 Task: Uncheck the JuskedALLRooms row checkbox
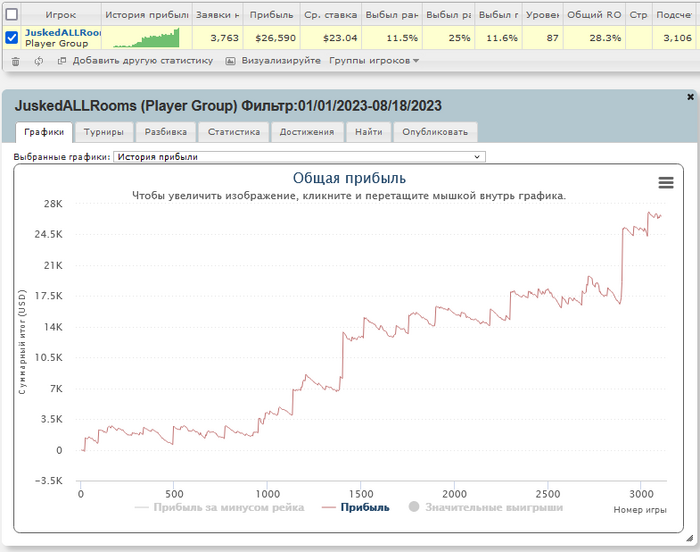[x=12, y=38]
